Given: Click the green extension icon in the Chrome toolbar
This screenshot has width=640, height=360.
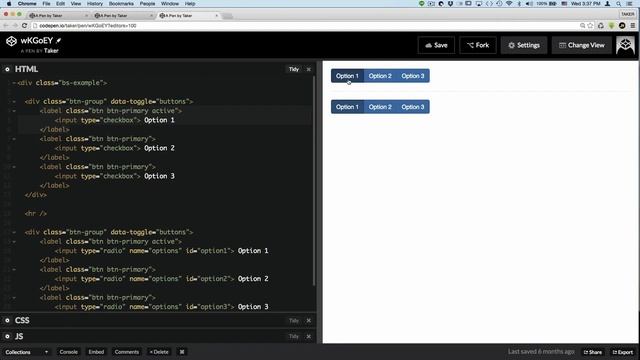Looking at the screenshot, I should point(611,26).
